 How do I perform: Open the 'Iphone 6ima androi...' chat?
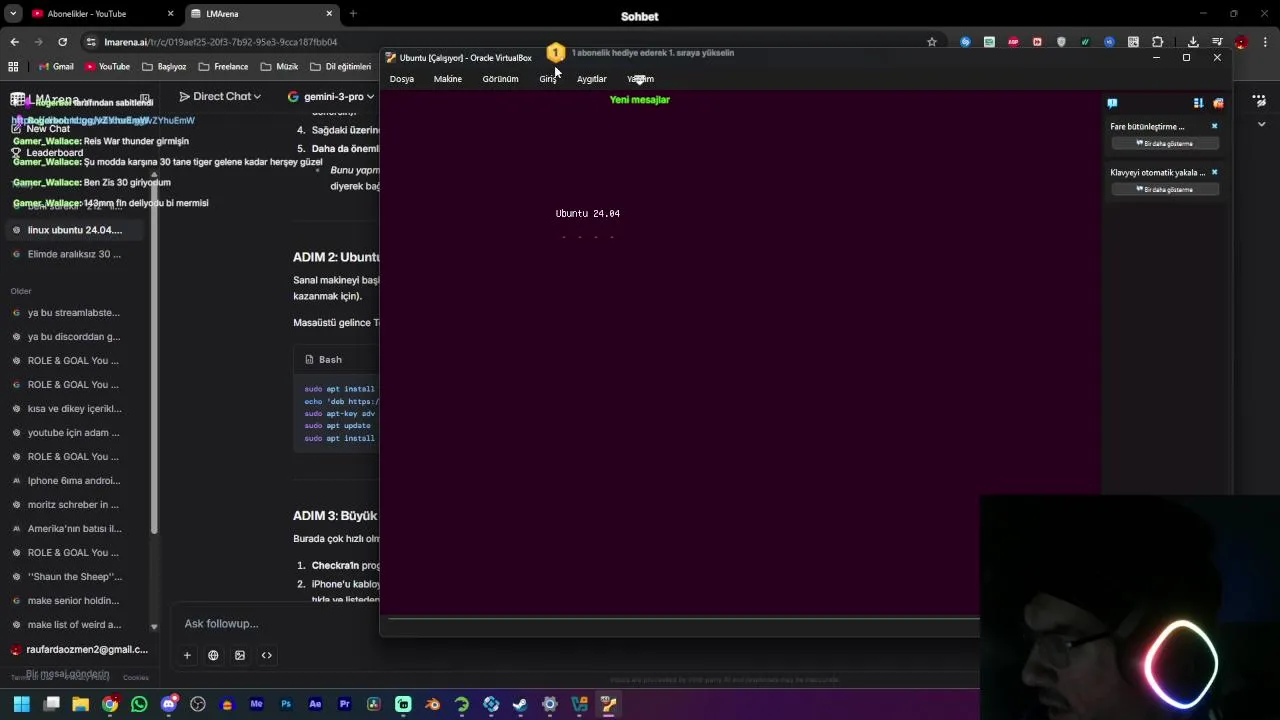pyautogui.click(x=75, y=480)
